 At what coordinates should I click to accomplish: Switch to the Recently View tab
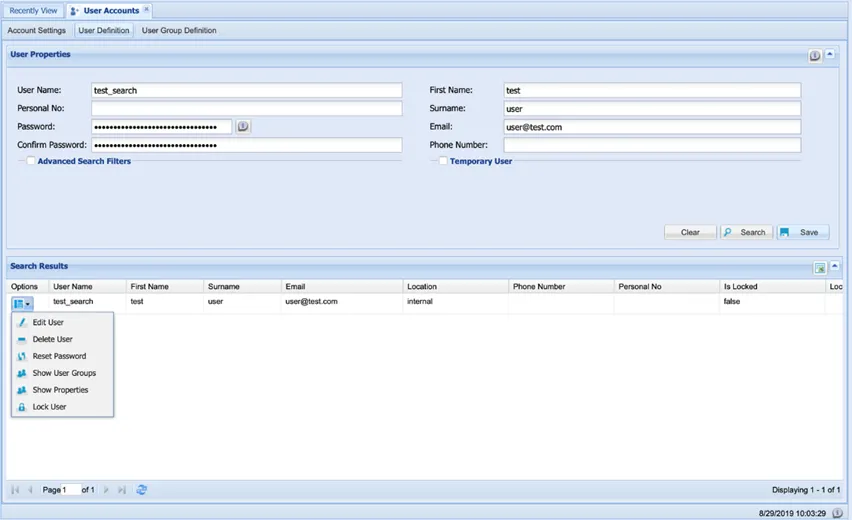pos(33,10)
